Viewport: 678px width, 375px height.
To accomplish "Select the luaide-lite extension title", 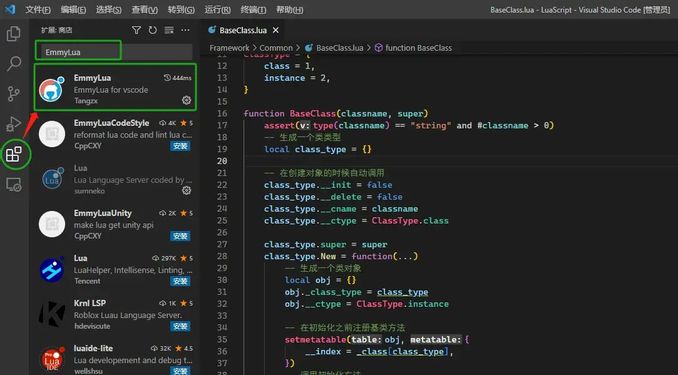I will pyautogui.click(x=93, y=348).
